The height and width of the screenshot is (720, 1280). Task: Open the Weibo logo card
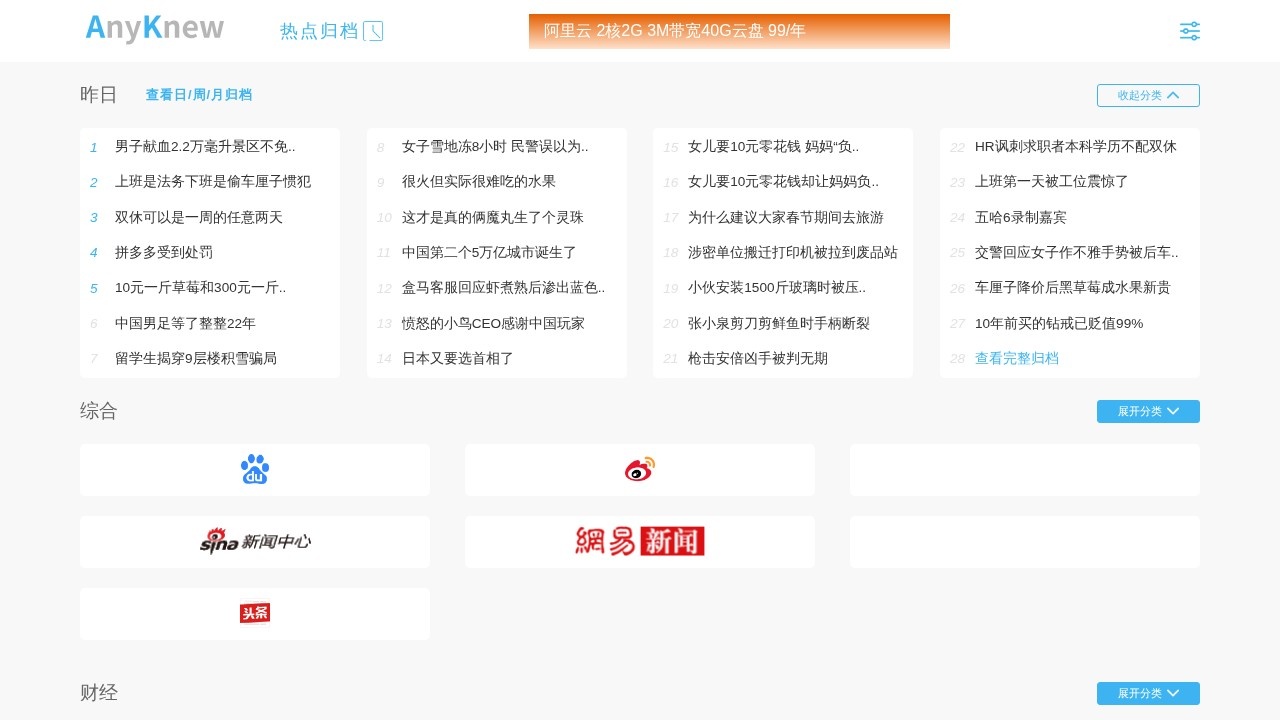pyautogui.click(x=640, y=470)
